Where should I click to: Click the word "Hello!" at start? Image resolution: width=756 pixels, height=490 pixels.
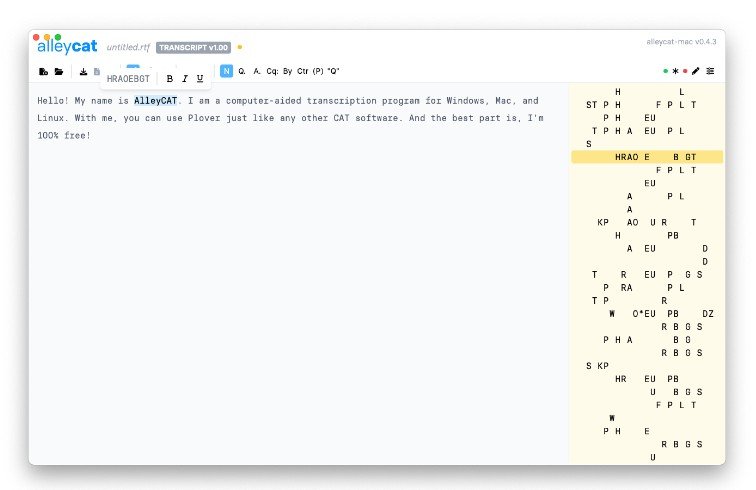[x=53, y=101]
